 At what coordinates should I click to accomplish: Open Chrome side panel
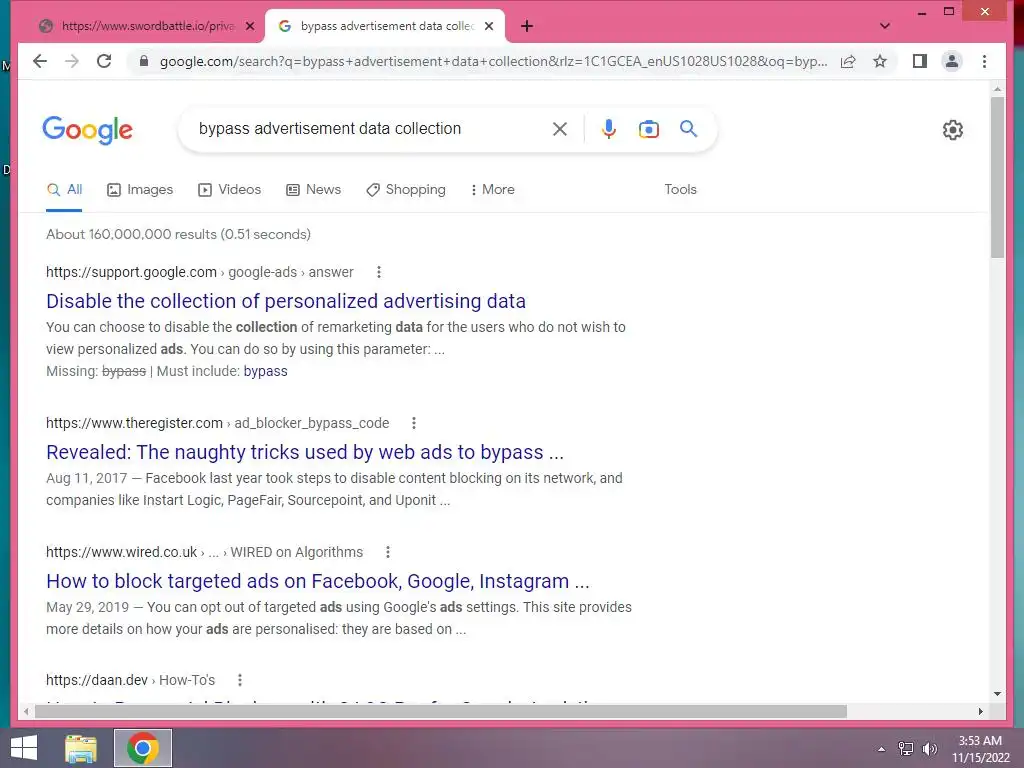(920, 61)
